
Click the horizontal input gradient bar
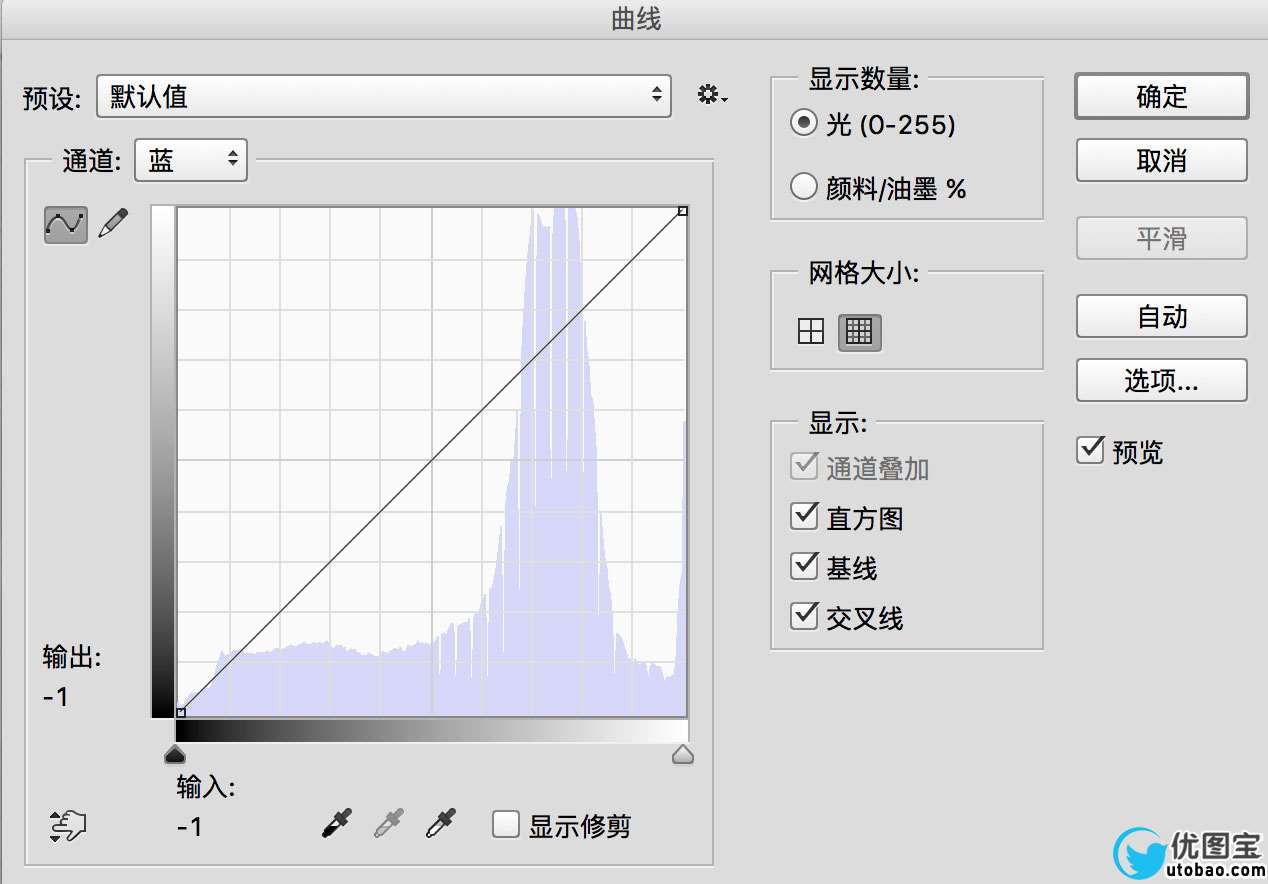pyautogui.click(x=431, y=731)
